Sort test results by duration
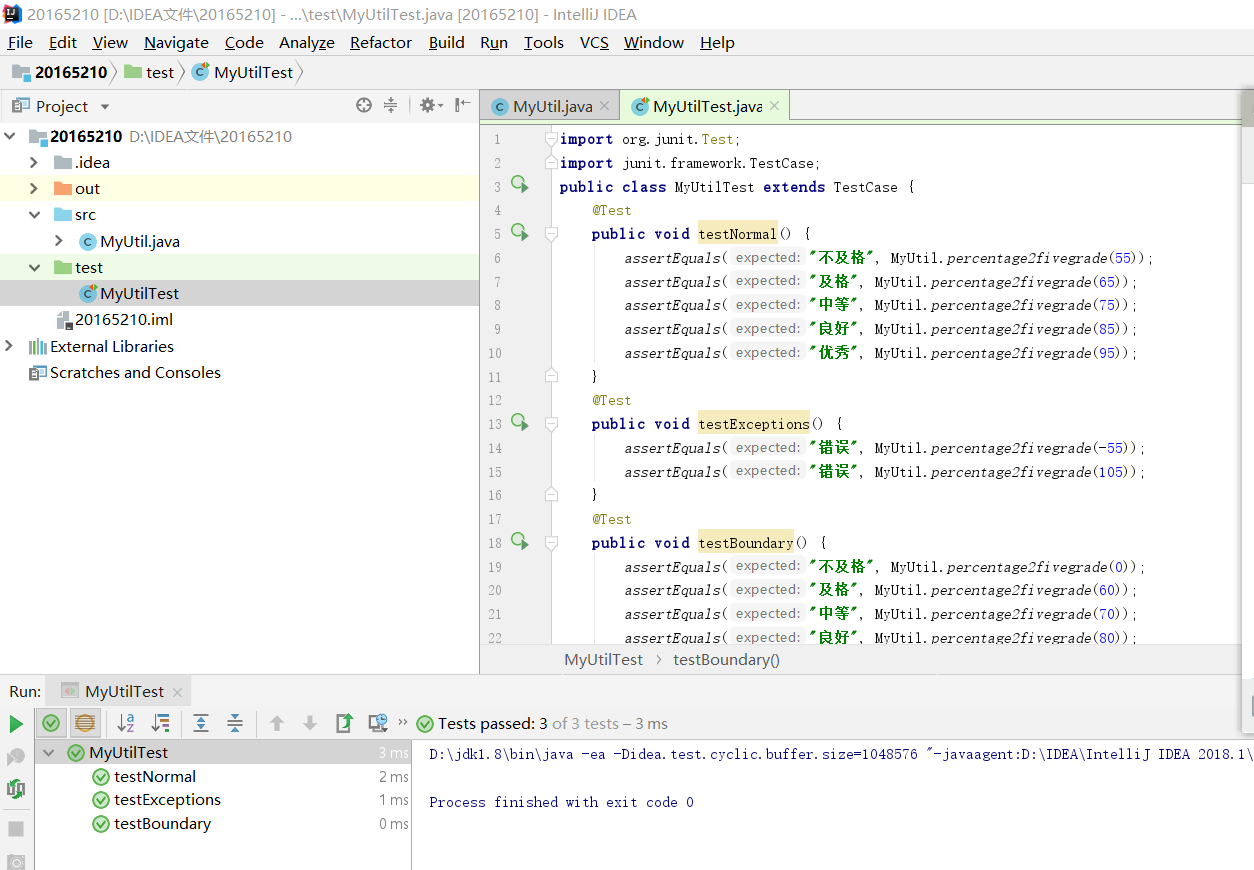The height and width of the screenshot is (870, 1254). (160, 723)
